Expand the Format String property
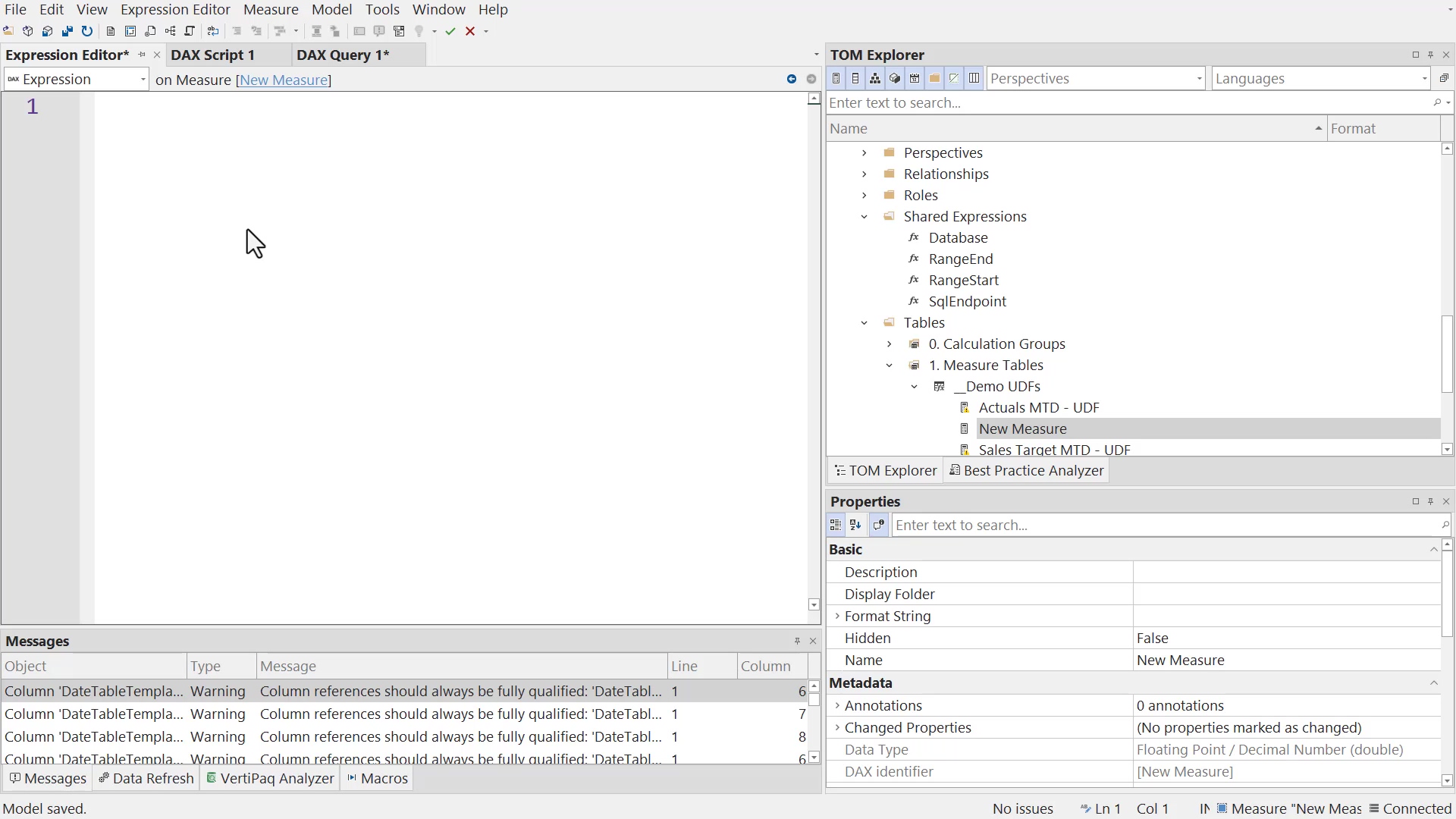The image size is (1456, 819). (x=837, y=617)
